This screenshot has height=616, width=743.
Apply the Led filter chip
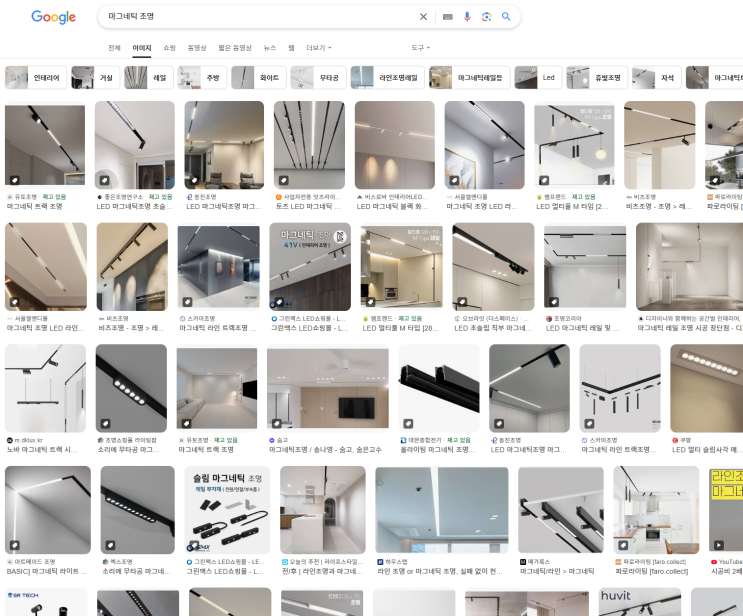point(538,78)
